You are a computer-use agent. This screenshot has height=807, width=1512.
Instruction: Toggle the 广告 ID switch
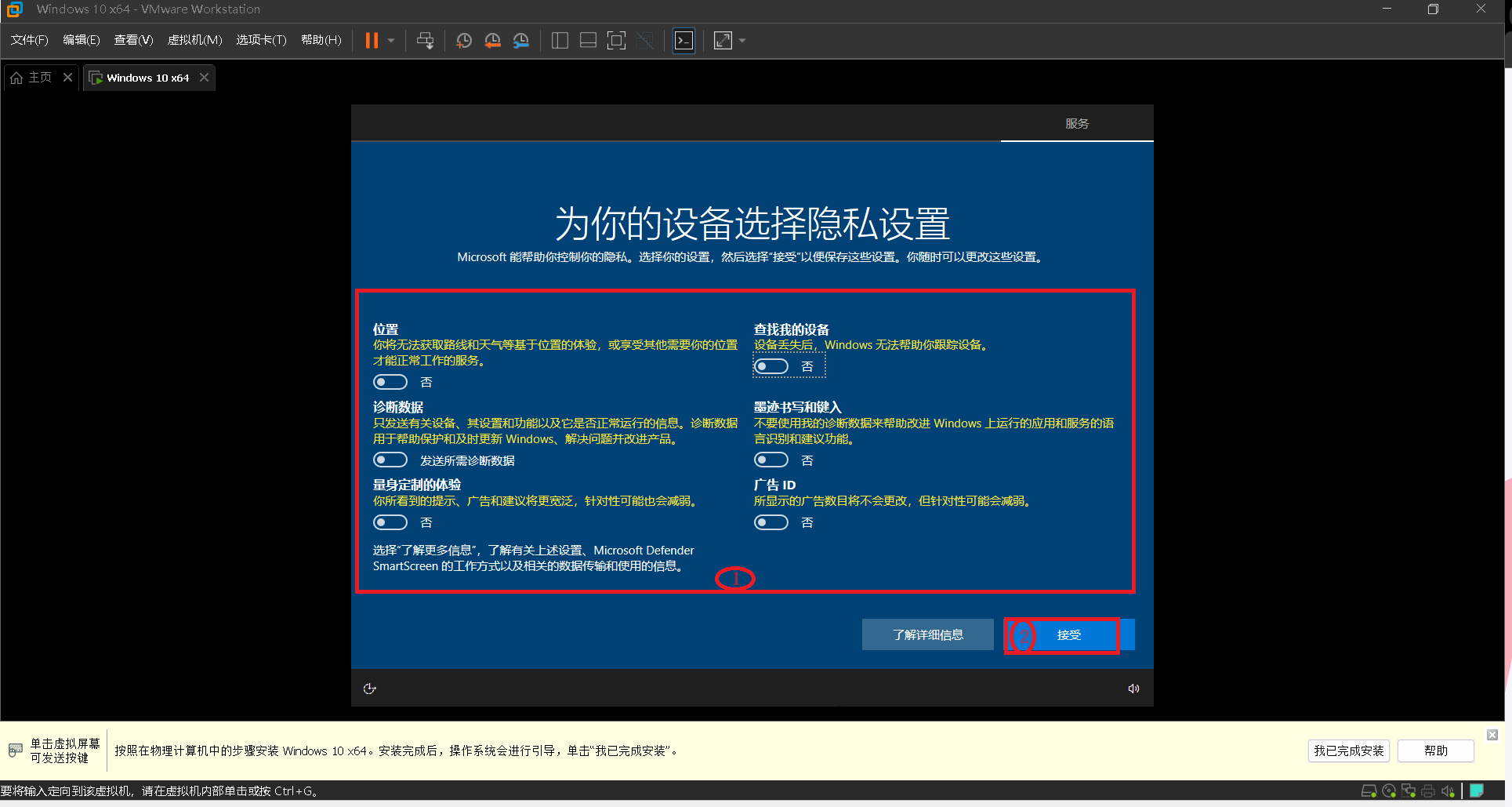coord(771,522)
